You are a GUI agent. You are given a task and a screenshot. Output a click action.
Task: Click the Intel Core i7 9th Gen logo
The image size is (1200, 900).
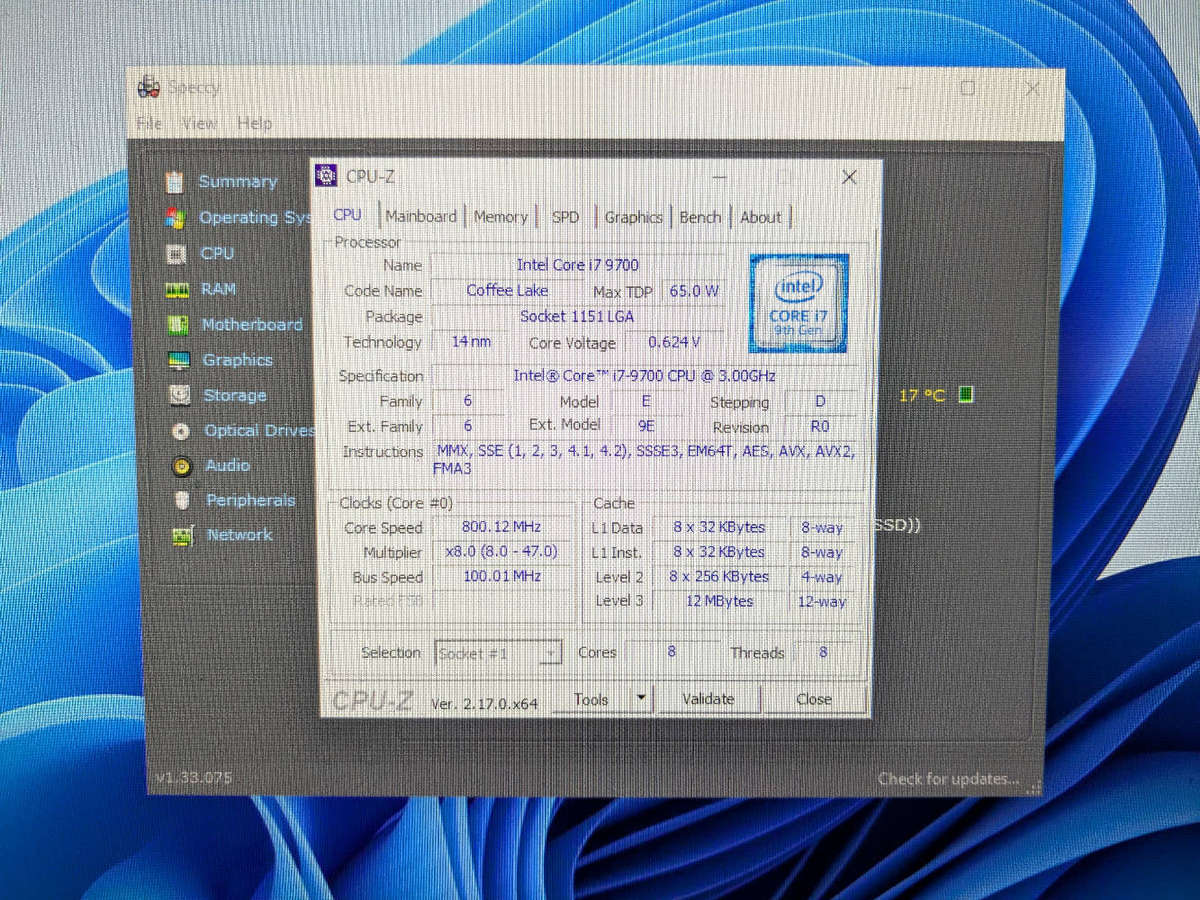(798, 303)
